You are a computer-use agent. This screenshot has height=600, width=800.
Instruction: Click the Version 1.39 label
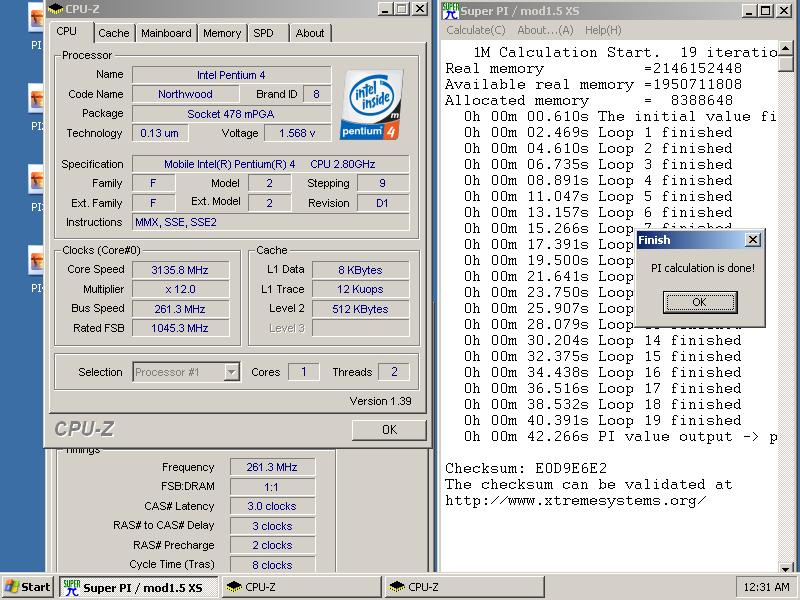point(380,401)
